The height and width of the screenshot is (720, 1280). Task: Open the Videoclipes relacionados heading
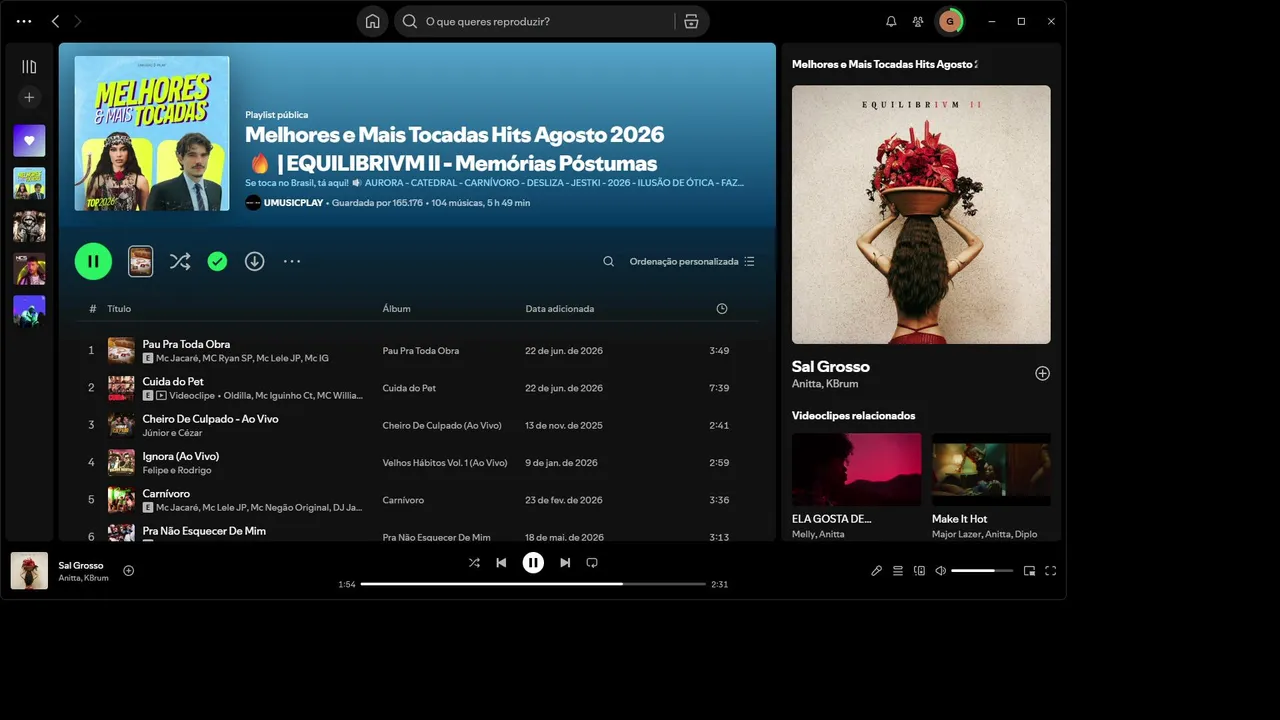coord(854,415)
